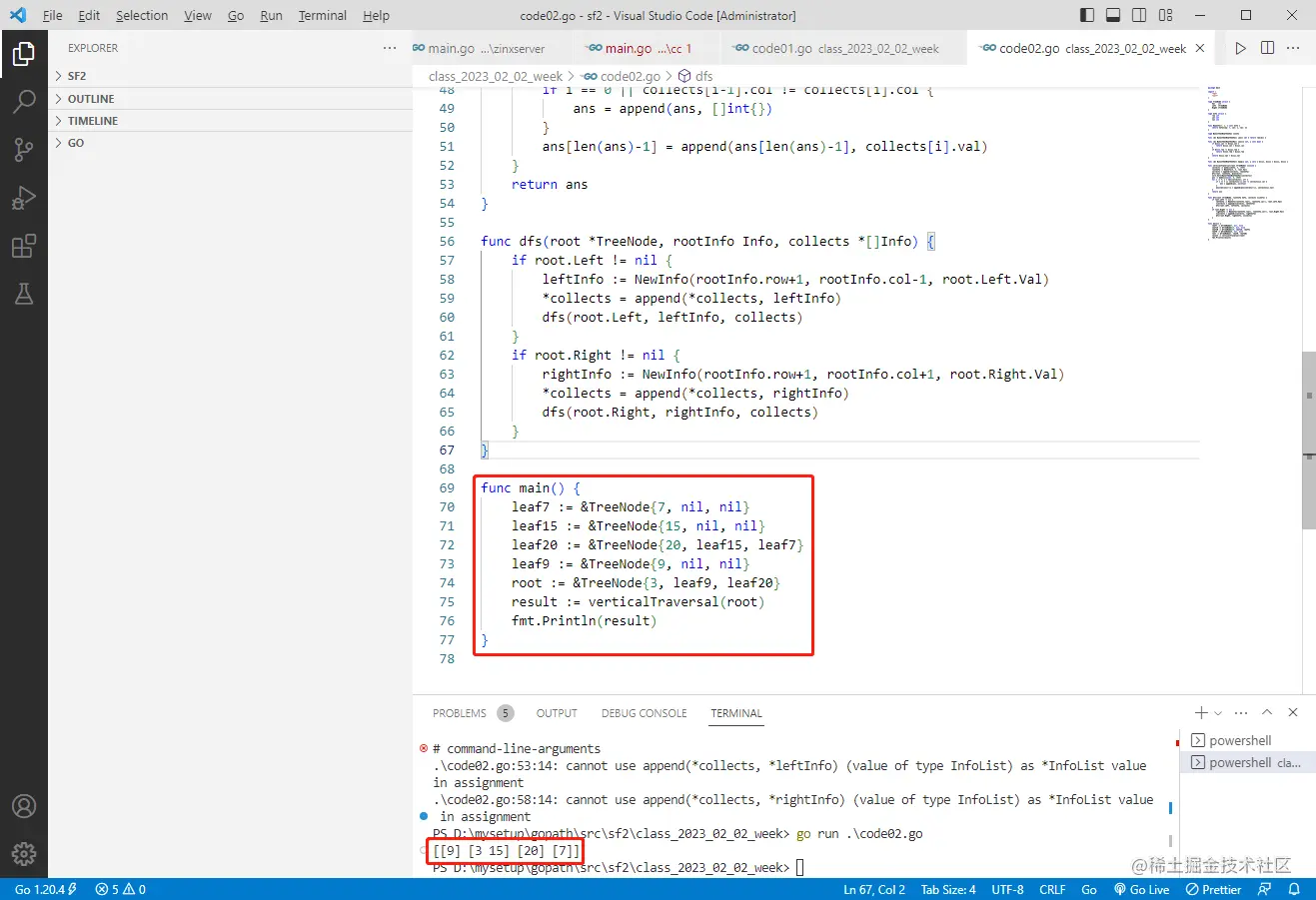This screenshot has width=1316, height=900.
Task: Expand the OUTLINE section
Action: (230, 99)
